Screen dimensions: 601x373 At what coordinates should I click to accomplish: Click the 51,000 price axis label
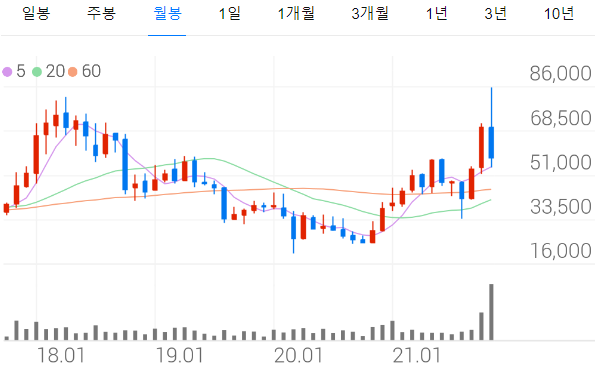(x=561, y=163)
